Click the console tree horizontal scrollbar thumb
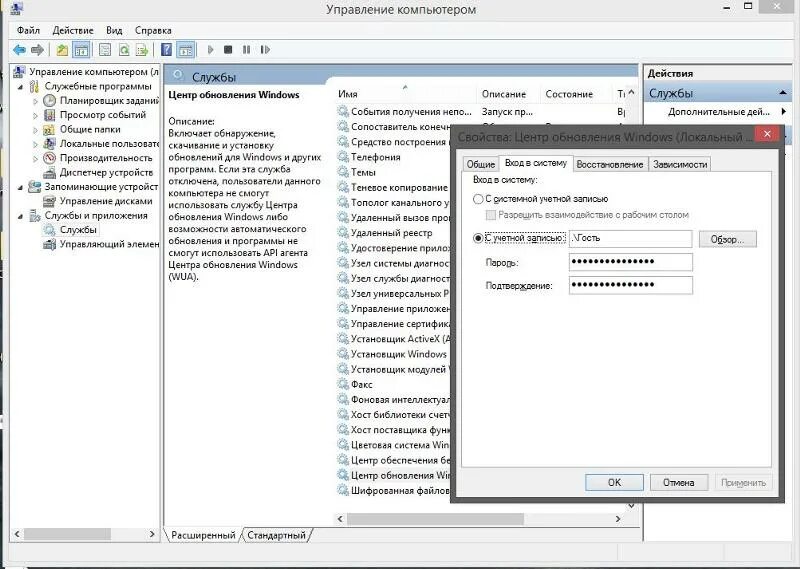The width and height of the screenshot is (800, 569). (x=67, y=534)
